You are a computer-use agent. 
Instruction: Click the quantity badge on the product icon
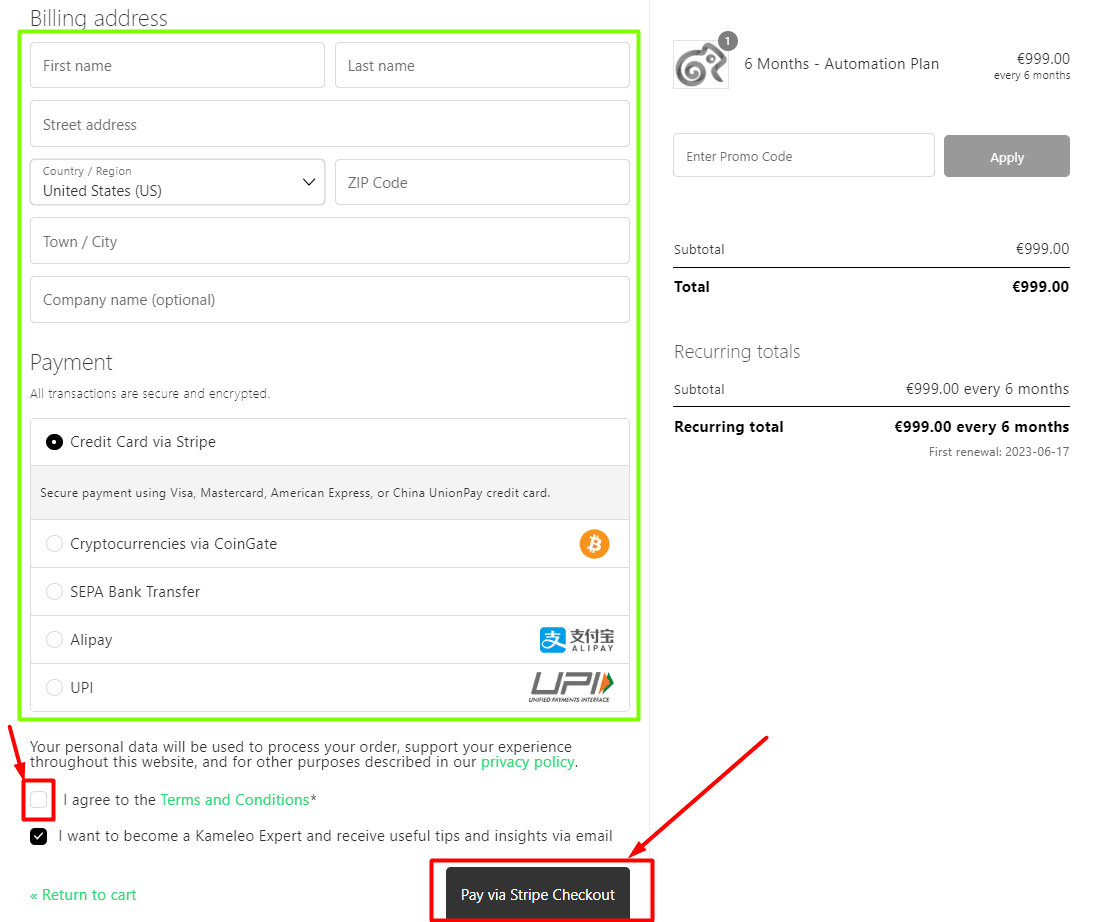pos(727,41)
